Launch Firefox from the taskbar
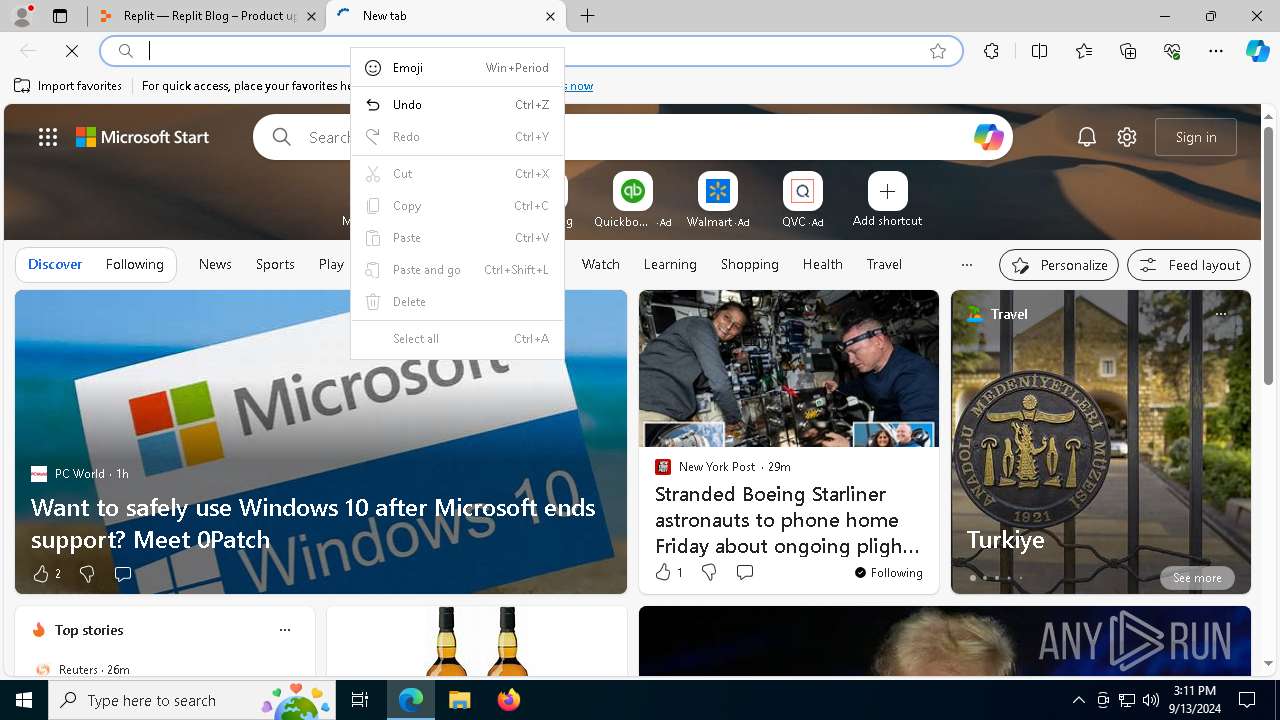Image resolution: width=1280 pixels, height=720 pixels. click(x=508, y=700)
